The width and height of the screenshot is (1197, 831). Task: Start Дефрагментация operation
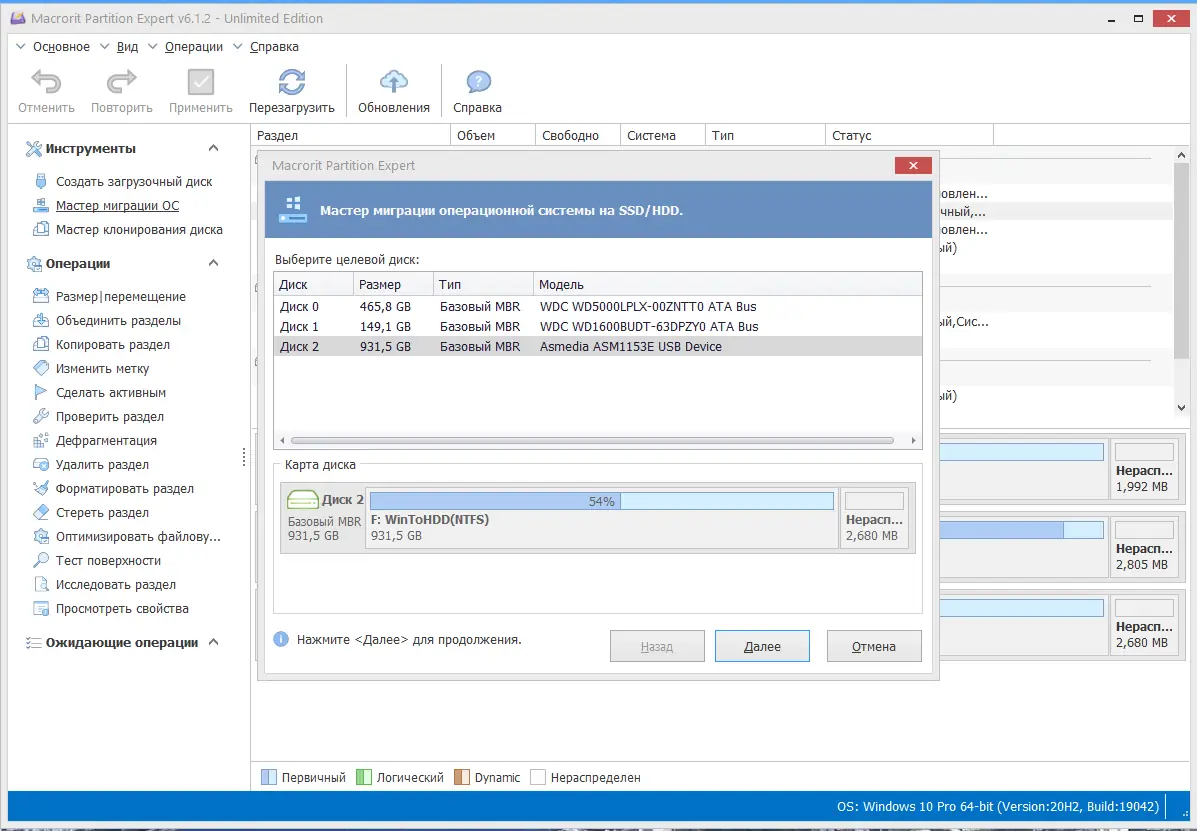pos(106,441)
